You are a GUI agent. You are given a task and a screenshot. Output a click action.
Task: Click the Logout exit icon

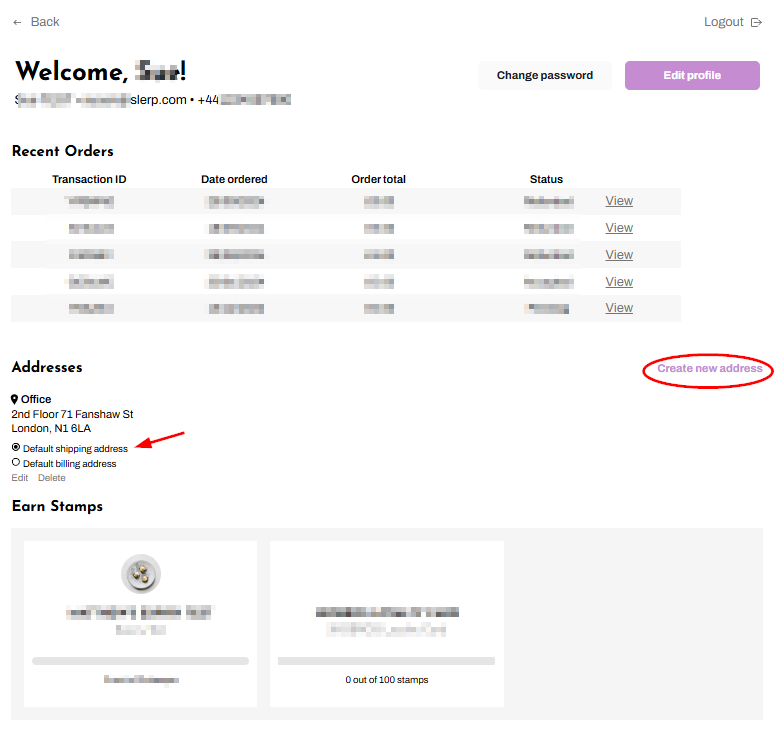click(x=756, y=22)
